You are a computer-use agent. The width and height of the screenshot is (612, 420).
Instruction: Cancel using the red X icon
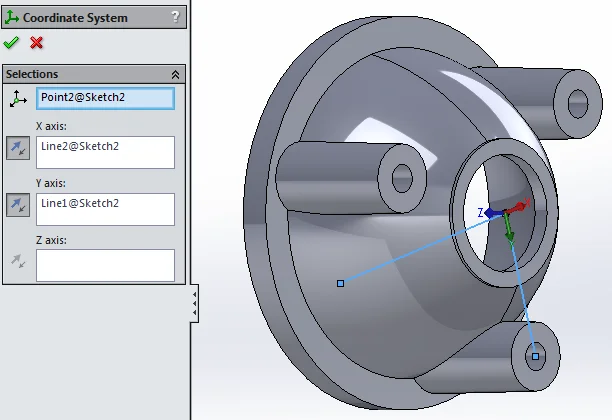(37, 43)
